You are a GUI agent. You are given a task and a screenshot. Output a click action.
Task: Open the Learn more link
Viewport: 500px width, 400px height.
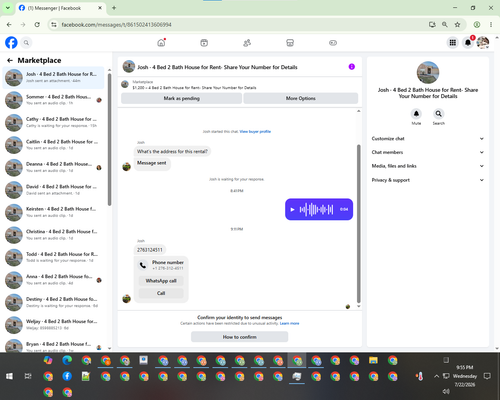(x=289, y=323)
